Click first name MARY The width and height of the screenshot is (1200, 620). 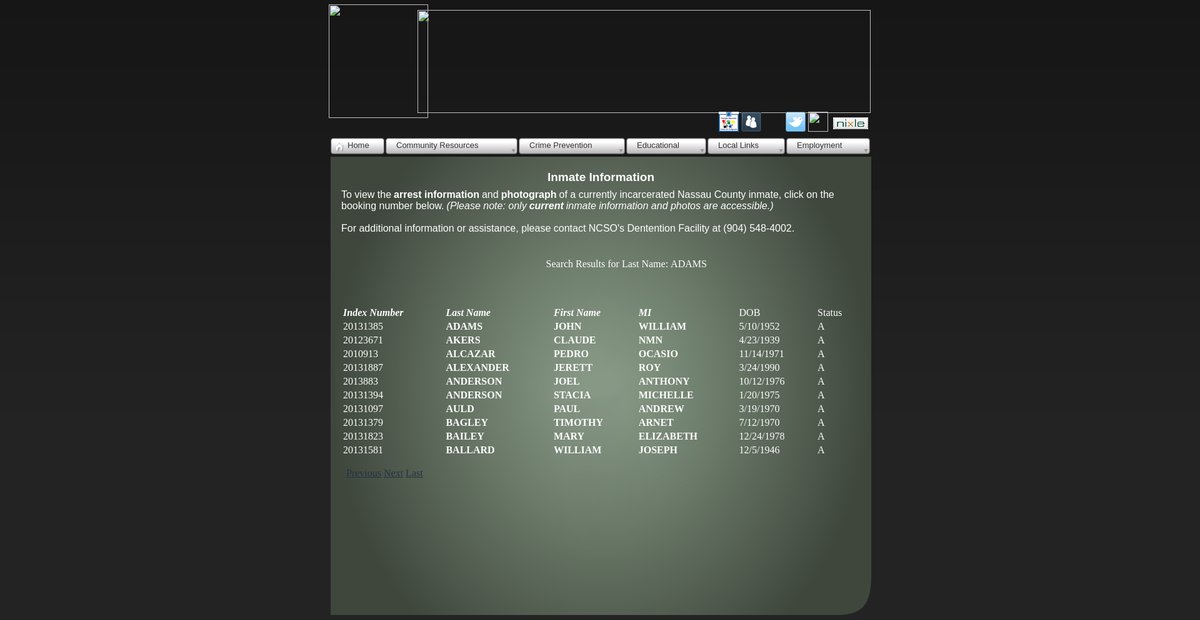coord(570,437)
